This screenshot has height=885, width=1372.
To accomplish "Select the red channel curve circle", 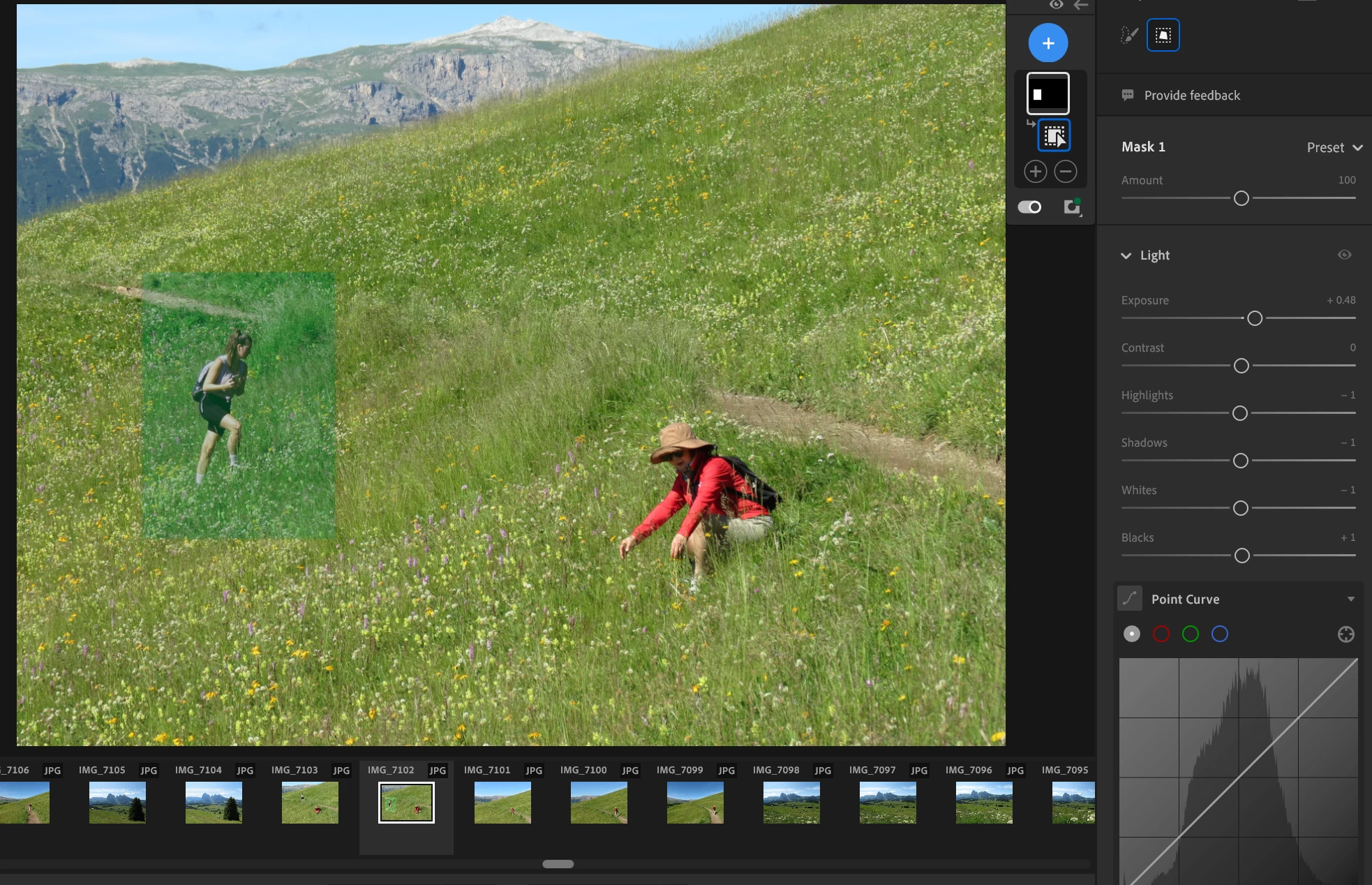I will coord(1161,634).
